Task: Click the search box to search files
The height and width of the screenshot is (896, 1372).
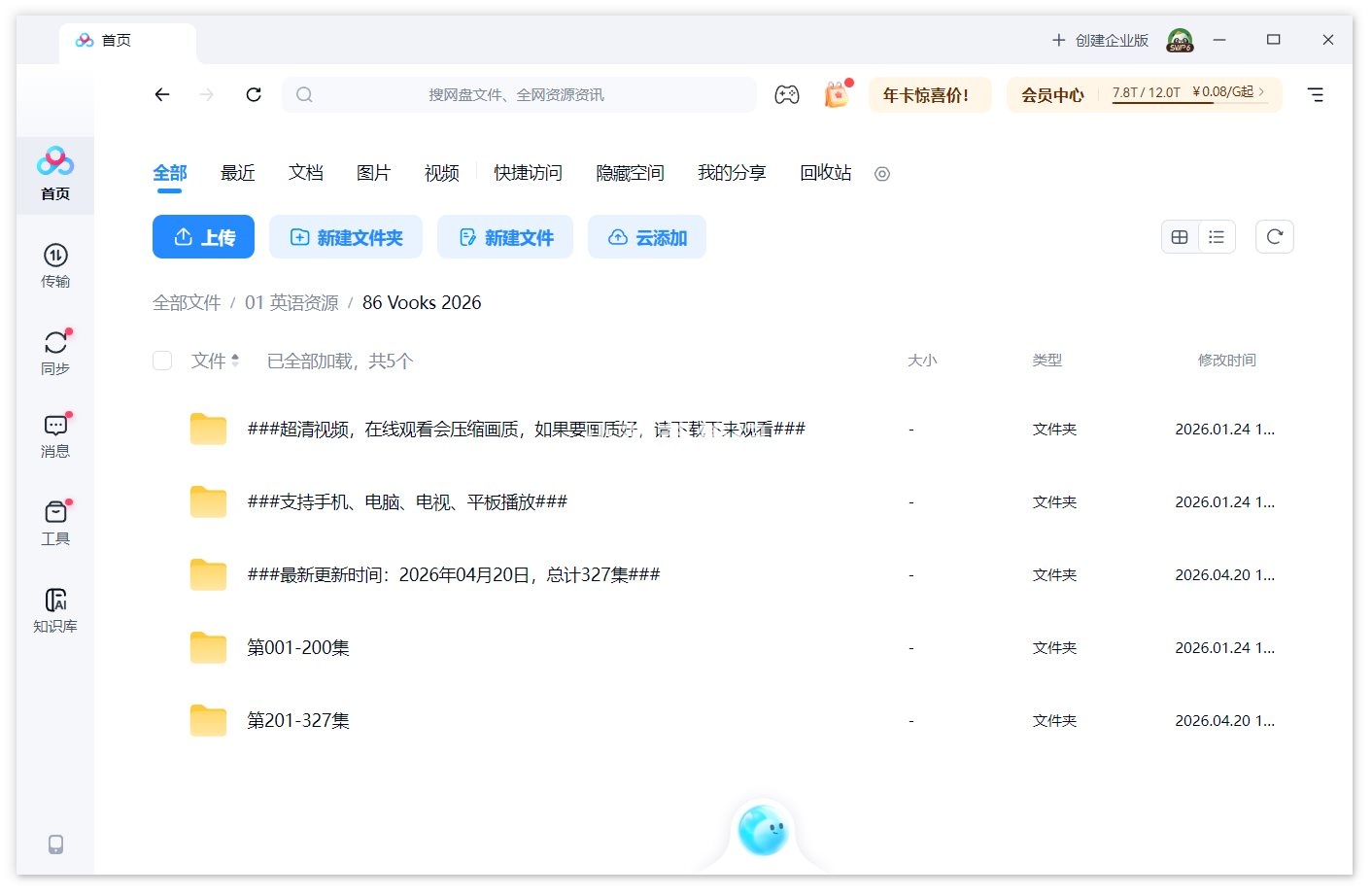Action: (520, 94)
